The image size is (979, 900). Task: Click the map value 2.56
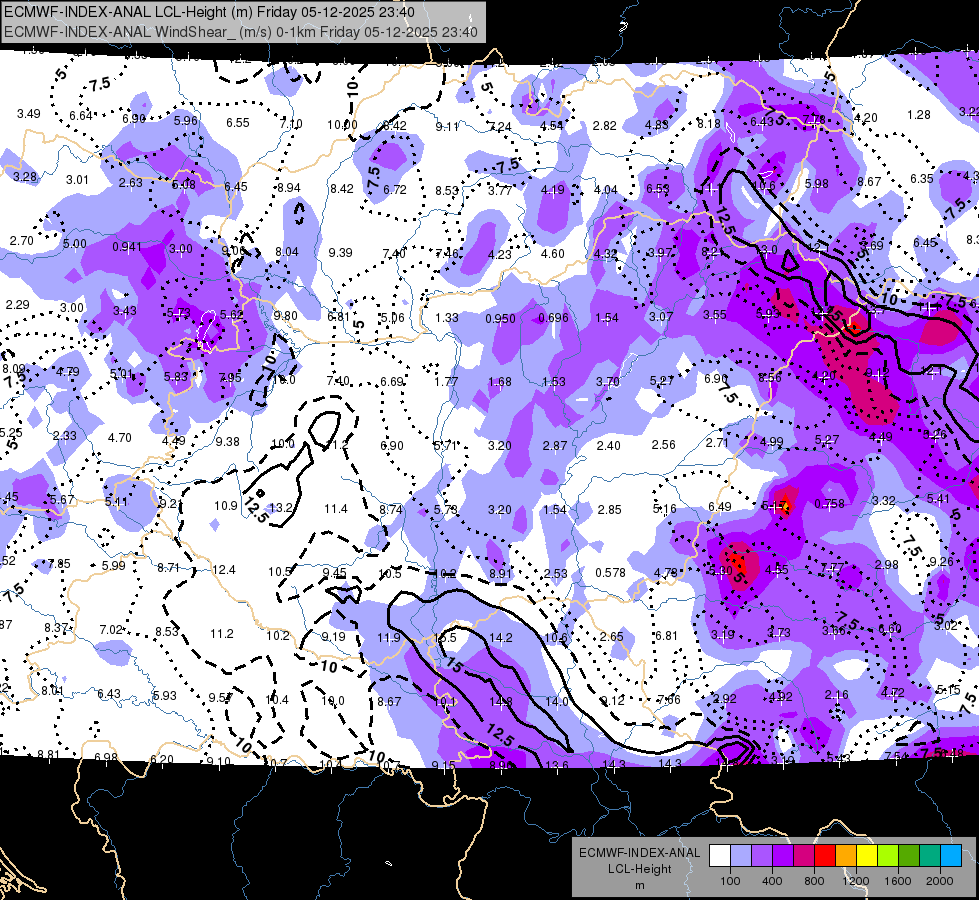tap(663, 444)
